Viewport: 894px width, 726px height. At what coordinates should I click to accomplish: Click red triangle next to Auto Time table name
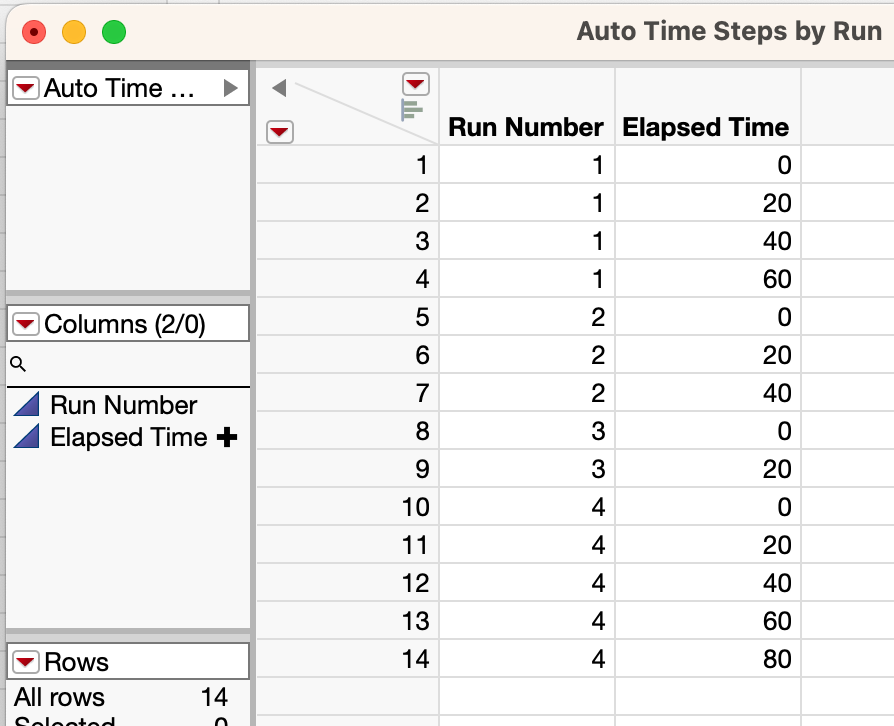tap(26, 88)
